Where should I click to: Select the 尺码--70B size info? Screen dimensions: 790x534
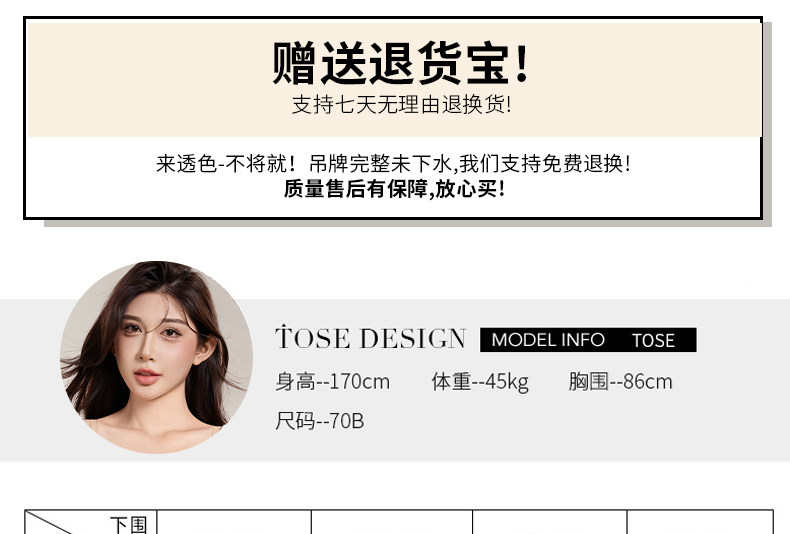coord(319,421)
